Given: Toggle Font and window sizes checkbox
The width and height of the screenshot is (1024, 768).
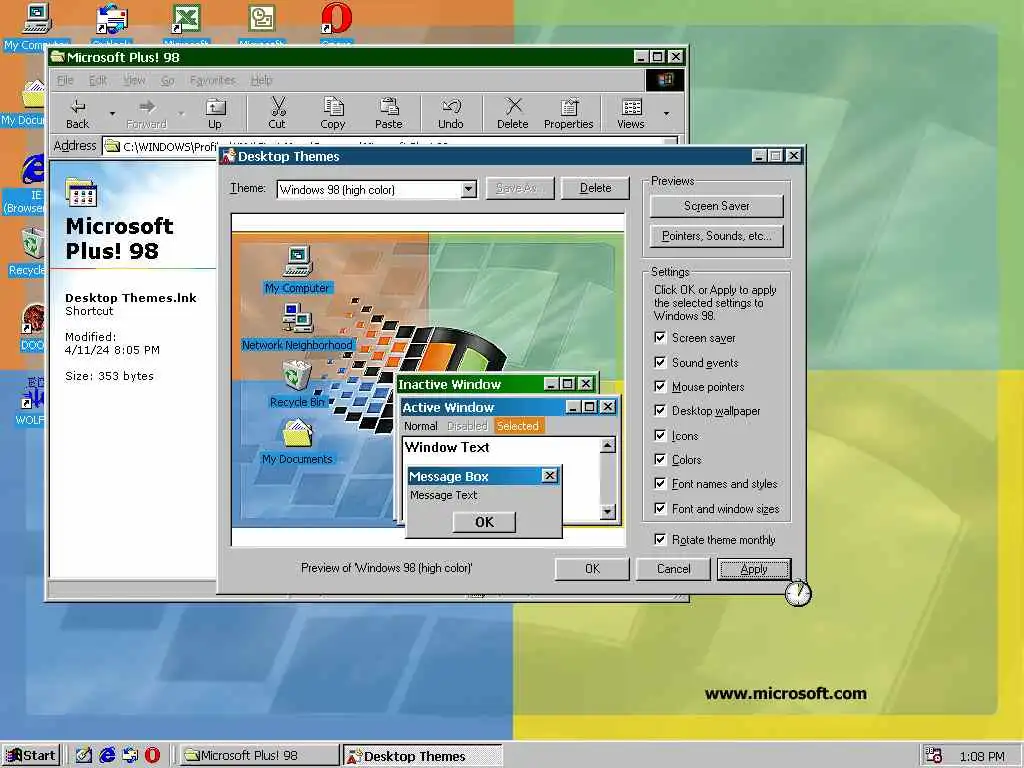Looking at the screenshot, I should pos(660,509).
